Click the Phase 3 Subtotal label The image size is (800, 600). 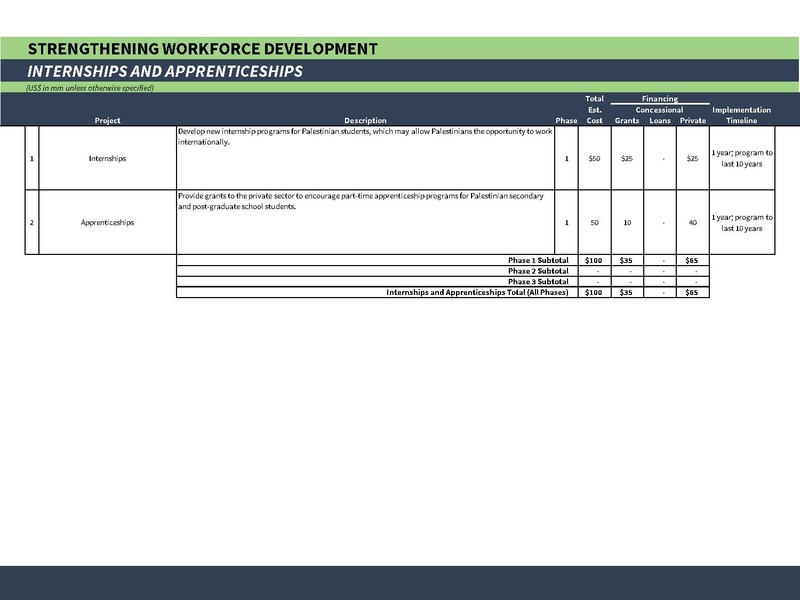538,282
